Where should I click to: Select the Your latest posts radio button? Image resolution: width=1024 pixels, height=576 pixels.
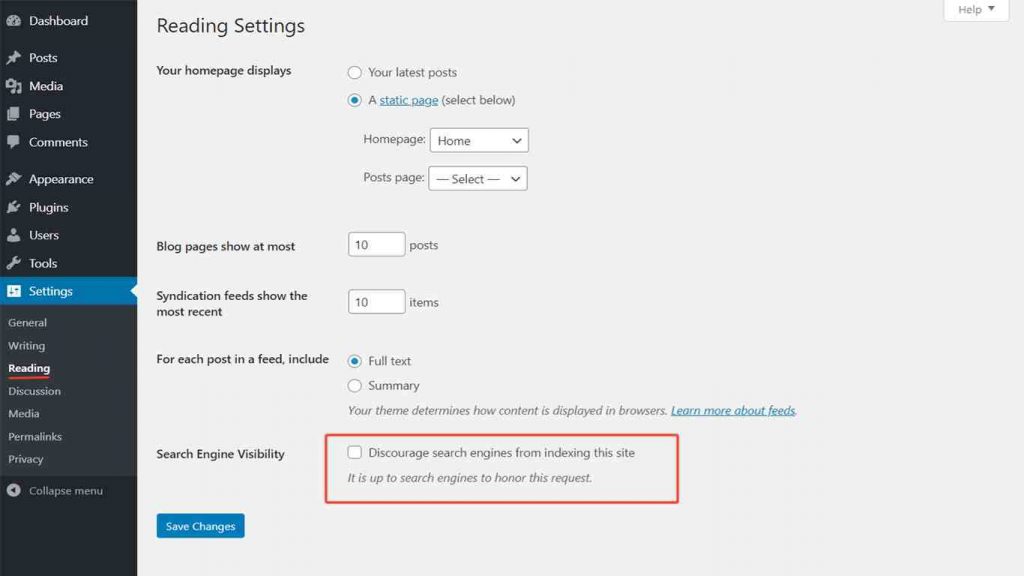(x=354, y=72)
